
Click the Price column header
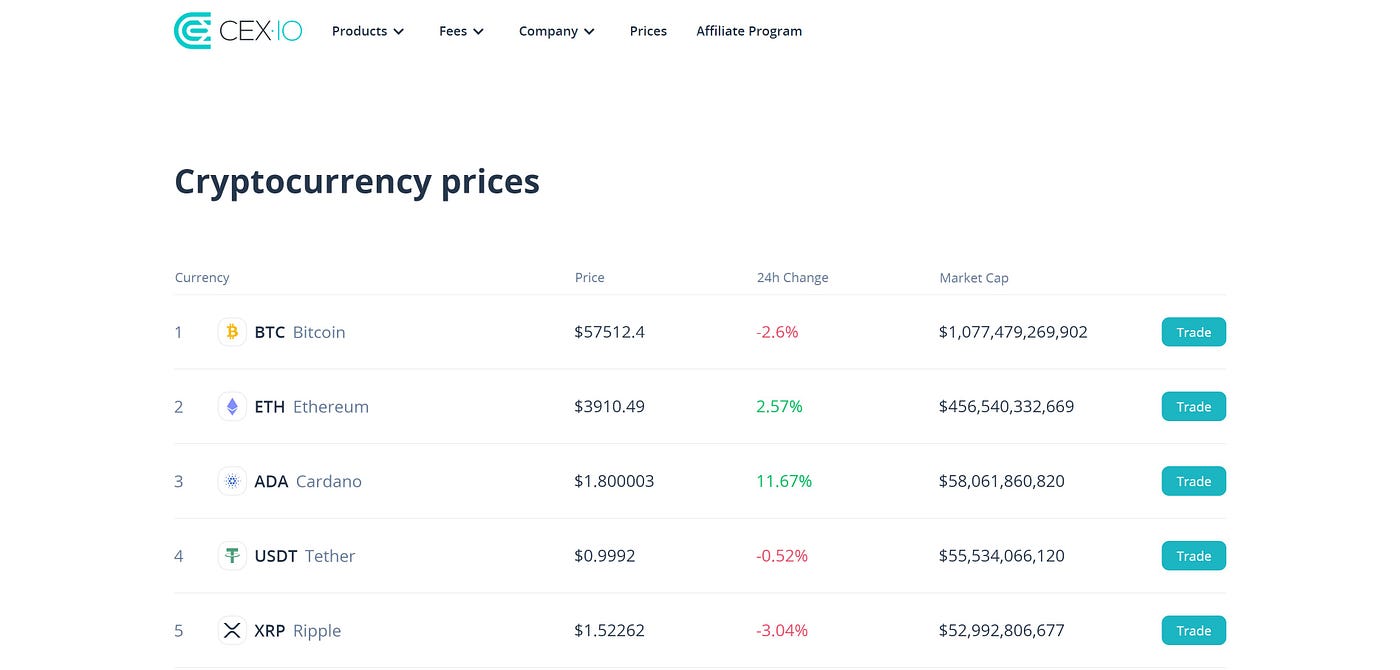point(590,278)
